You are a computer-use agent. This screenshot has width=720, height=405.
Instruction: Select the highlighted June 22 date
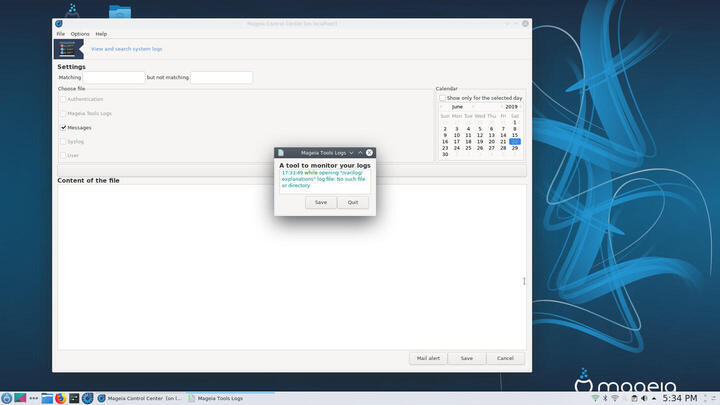click(515, 142)
